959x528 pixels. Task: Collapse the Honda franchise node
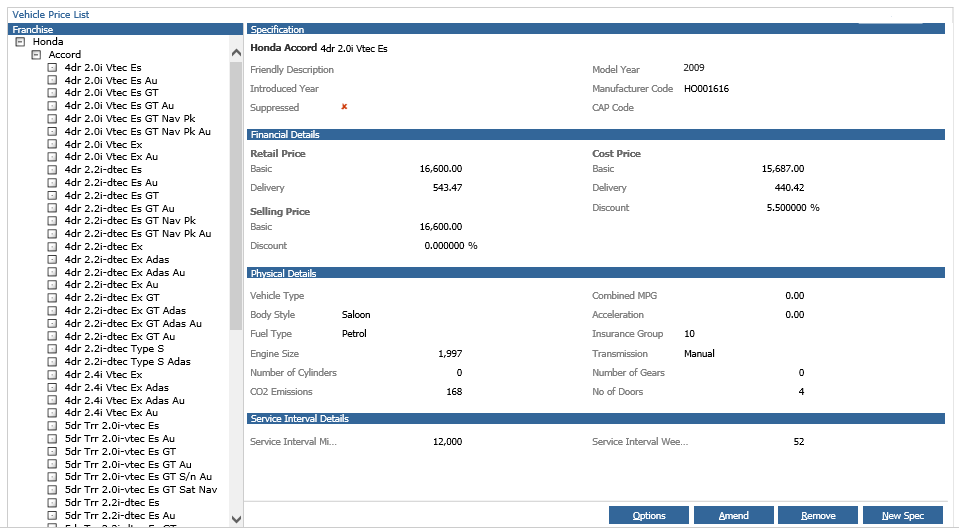pyautogui.click(x=20, y=42)
